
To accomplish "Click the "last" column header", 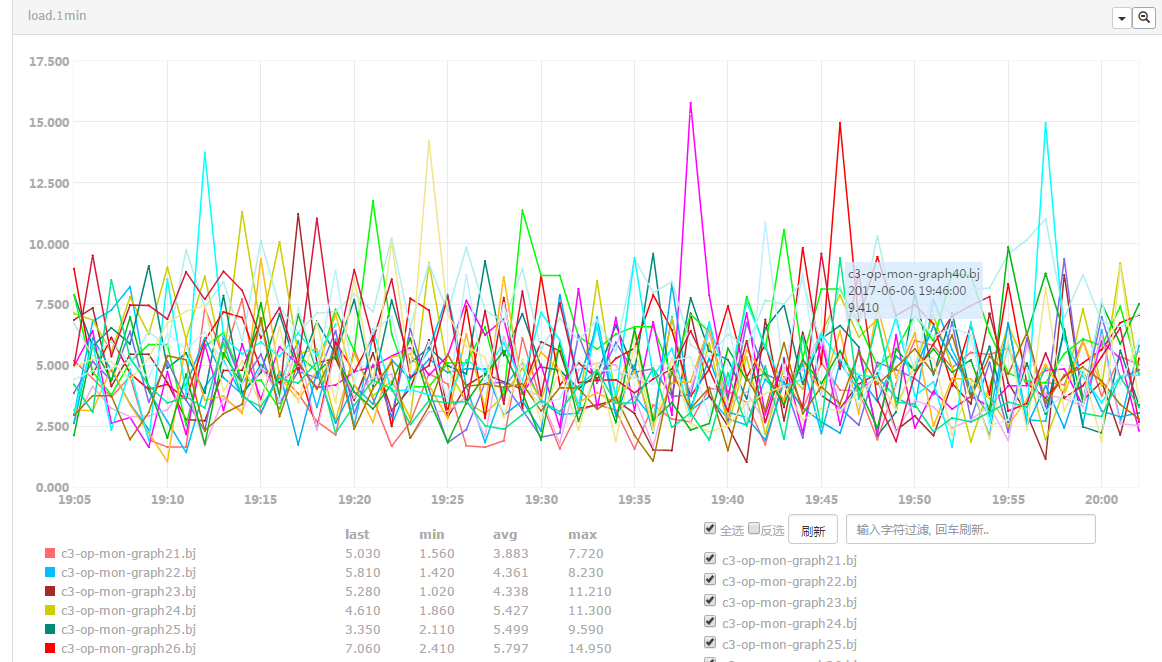I will pyautogui.click(x=357, y=534).
